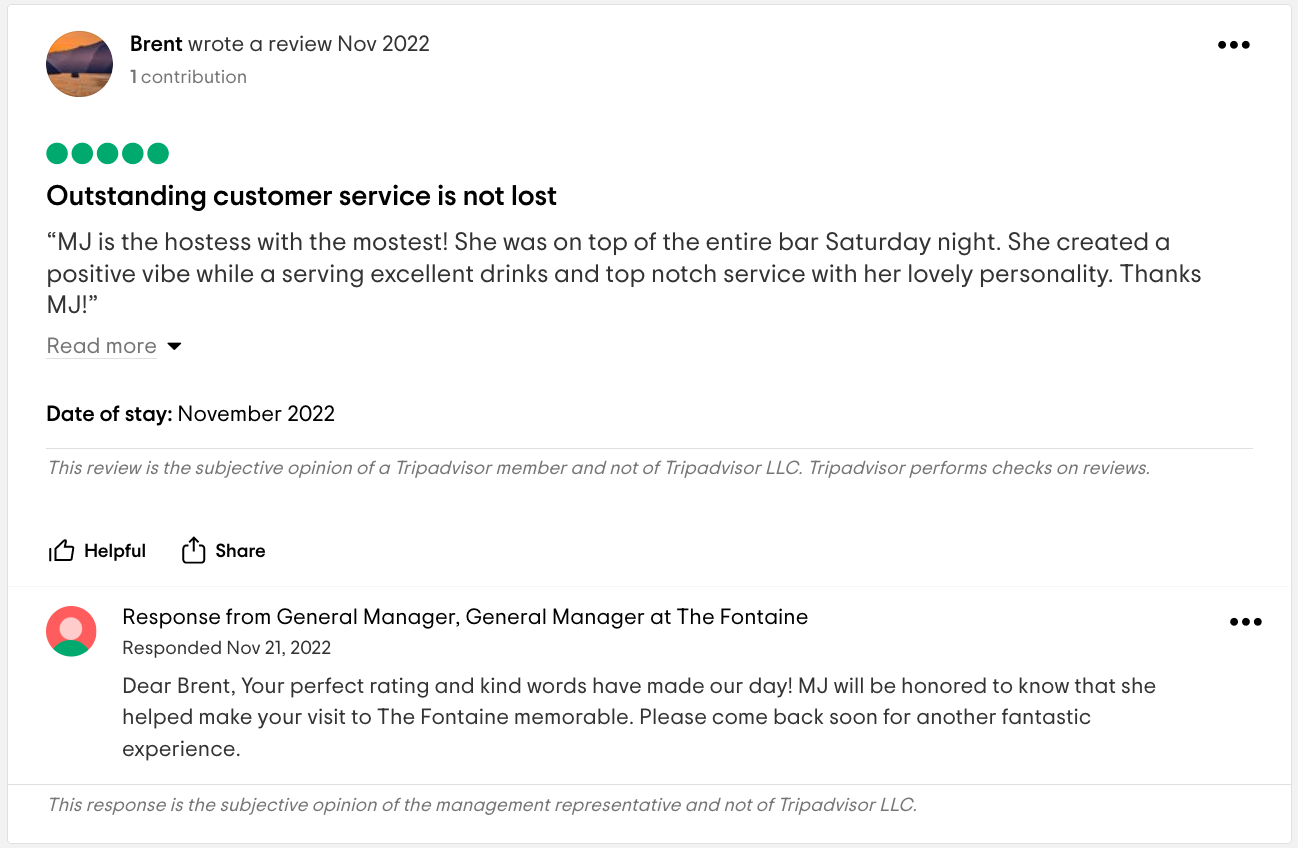Click the chevron next to Read more
1298x848 pixels.
coord(174,345)
